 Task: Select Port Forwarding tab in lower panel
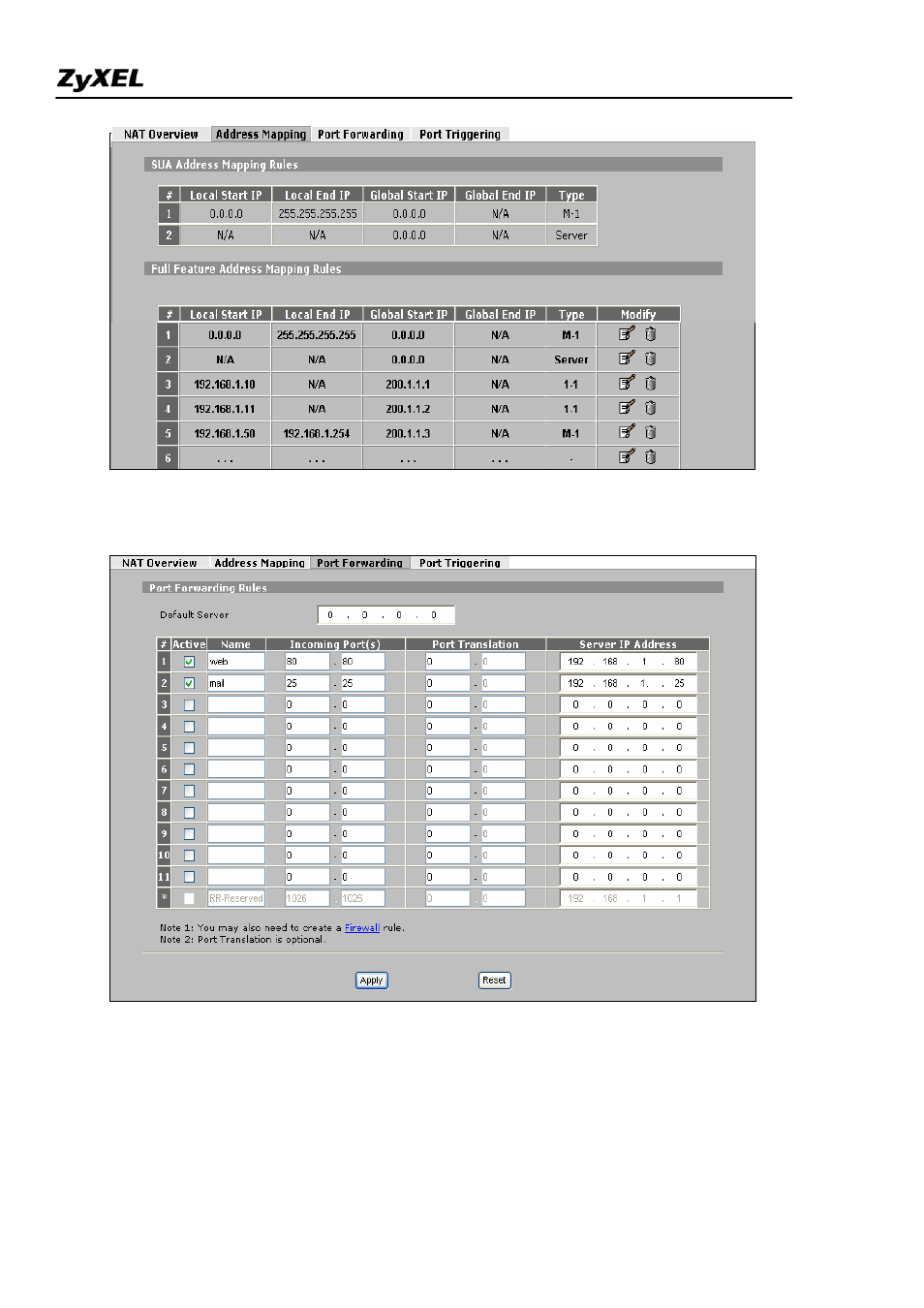click(x=359, y=563)
